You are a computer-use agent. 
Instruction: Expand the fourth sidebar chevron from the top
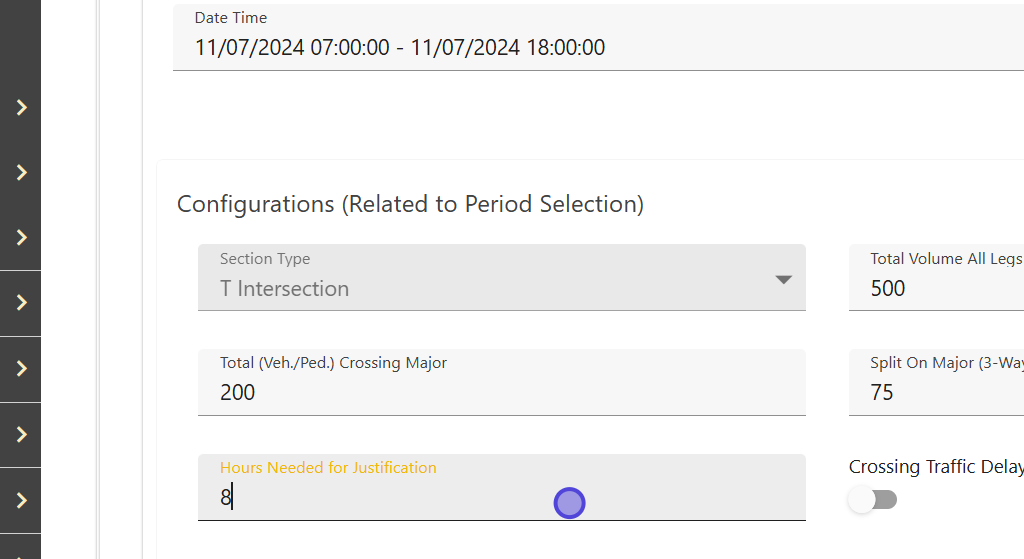coord(21,303)
